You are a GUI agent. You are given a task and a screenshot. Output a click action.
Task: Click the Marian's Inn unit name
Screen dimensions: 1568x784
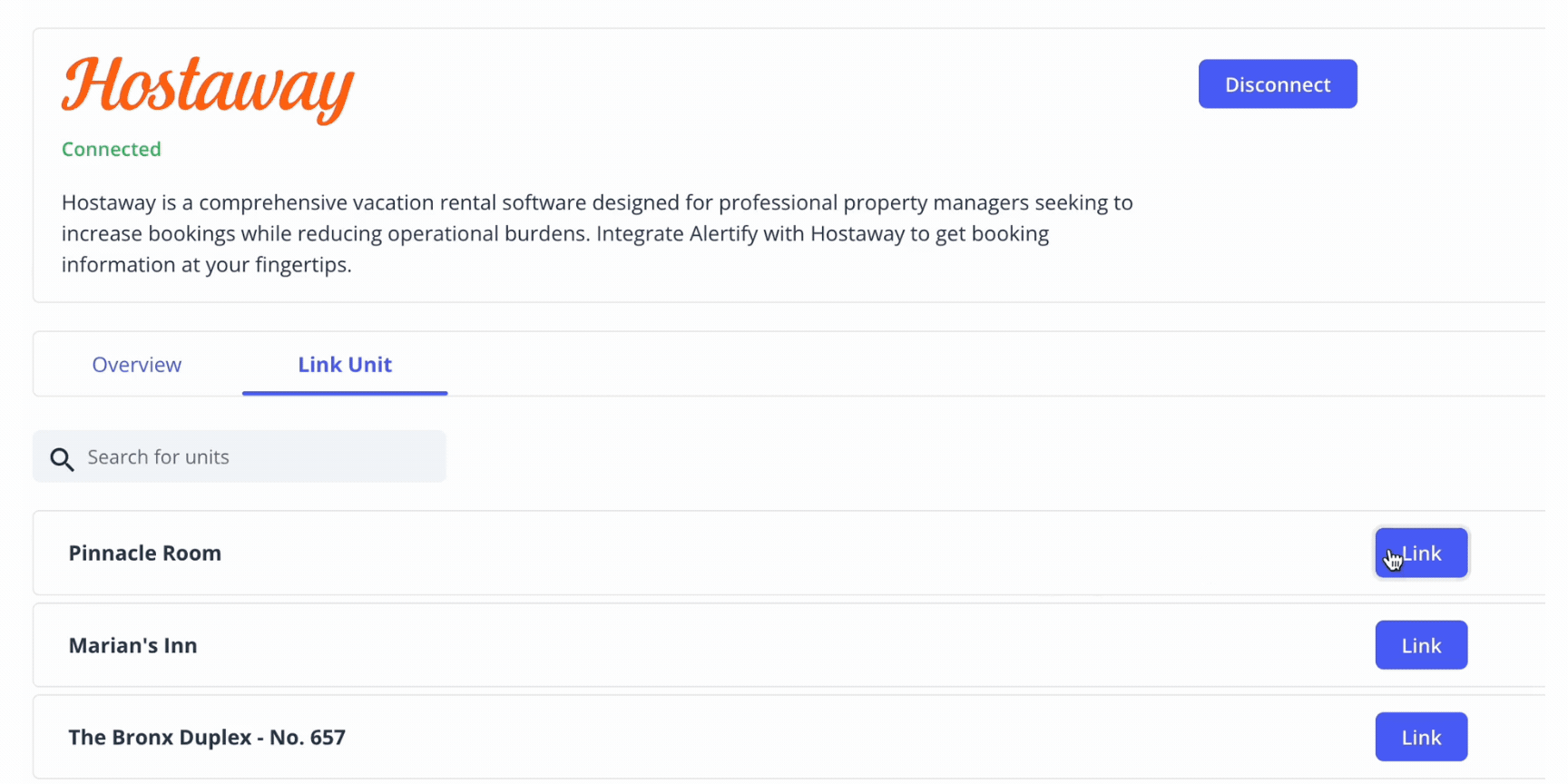[132, 646]
